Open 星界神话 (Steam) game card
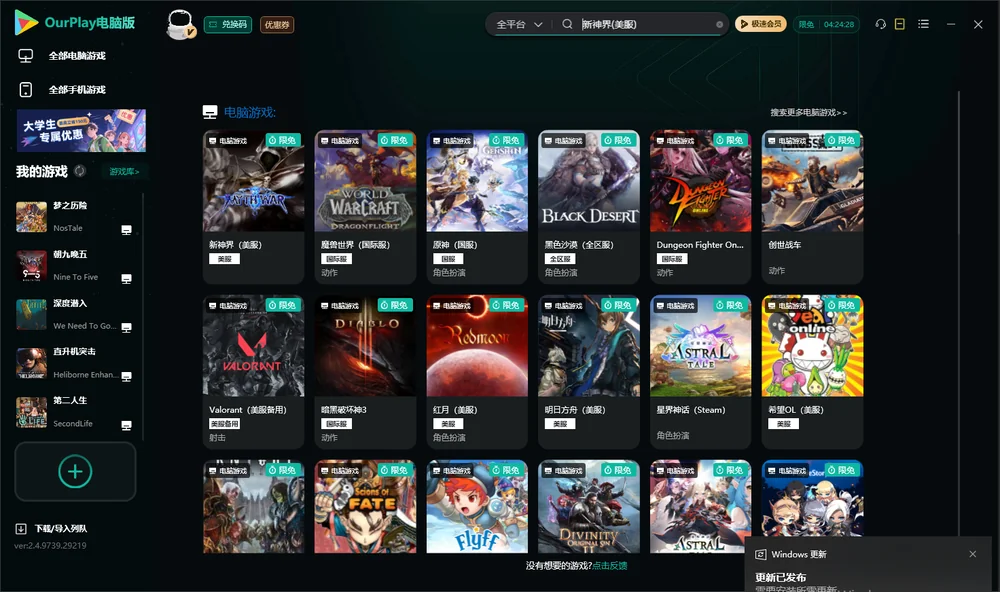The width and height of the screenshot is (1000, 592). [x=701, y=372]
